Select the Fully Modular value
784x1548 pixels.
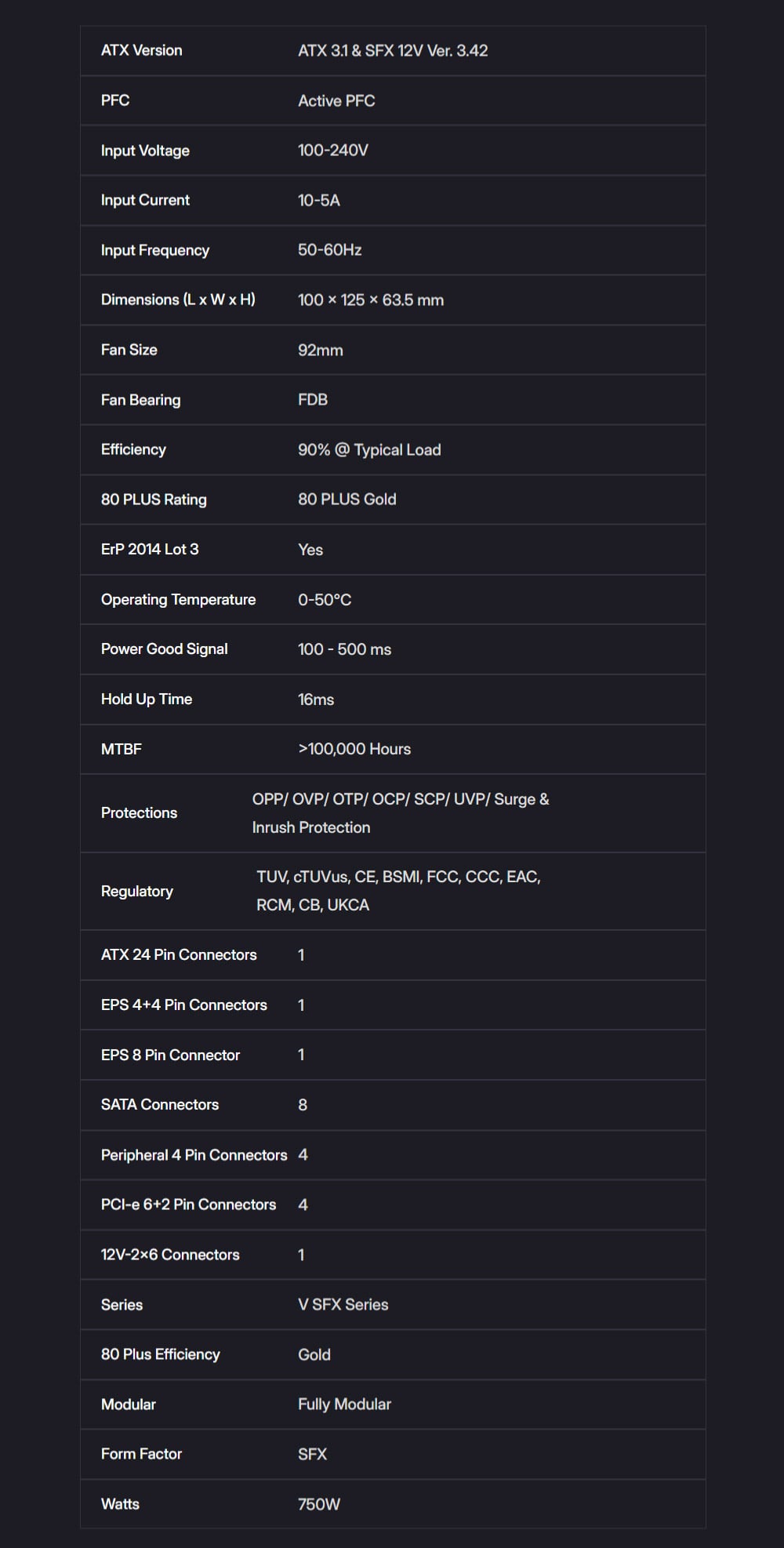(344, 1404)
